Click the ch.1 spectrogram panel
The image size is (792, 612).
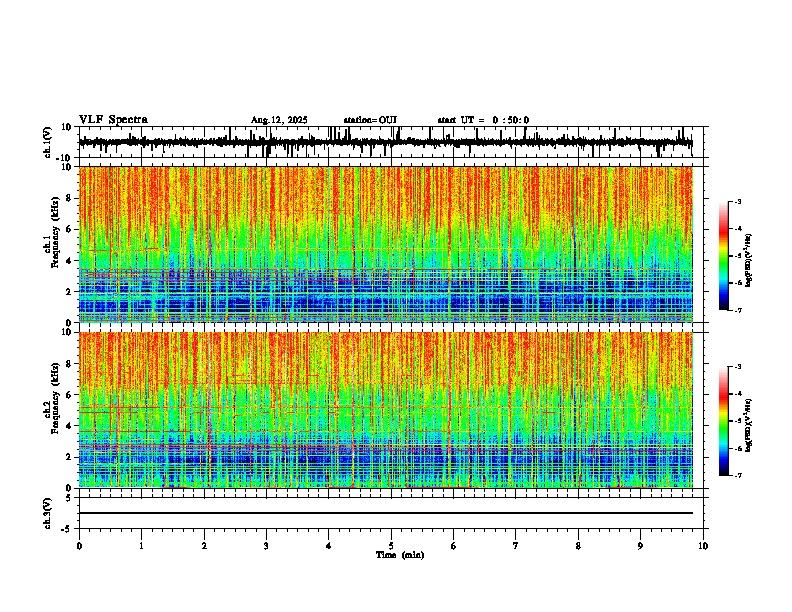pyautogui.click(x=385, y=244)
